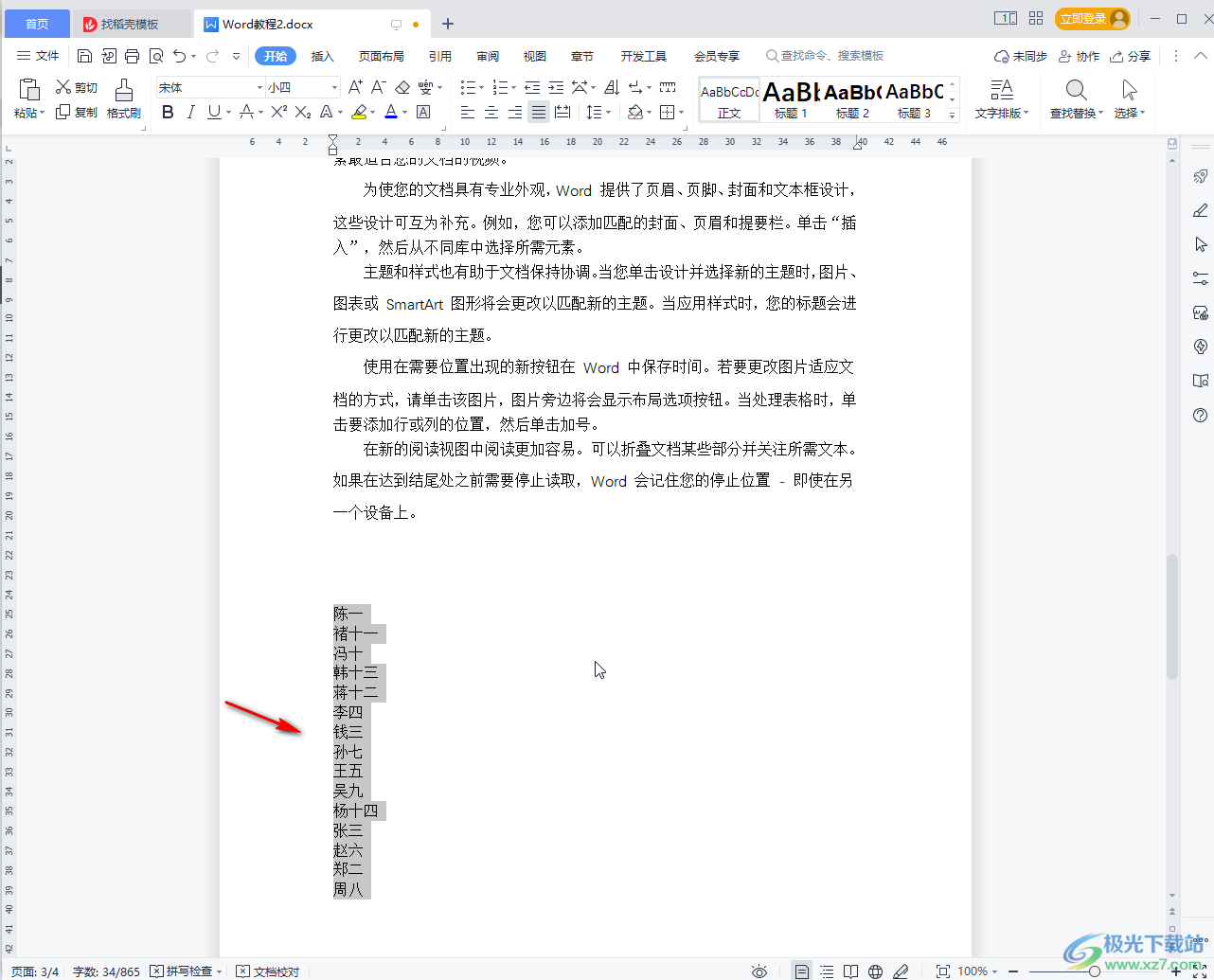Click the Find and Replace magnifier icon
Viewport: 1214px width, 980px height.
(1076, 90)
